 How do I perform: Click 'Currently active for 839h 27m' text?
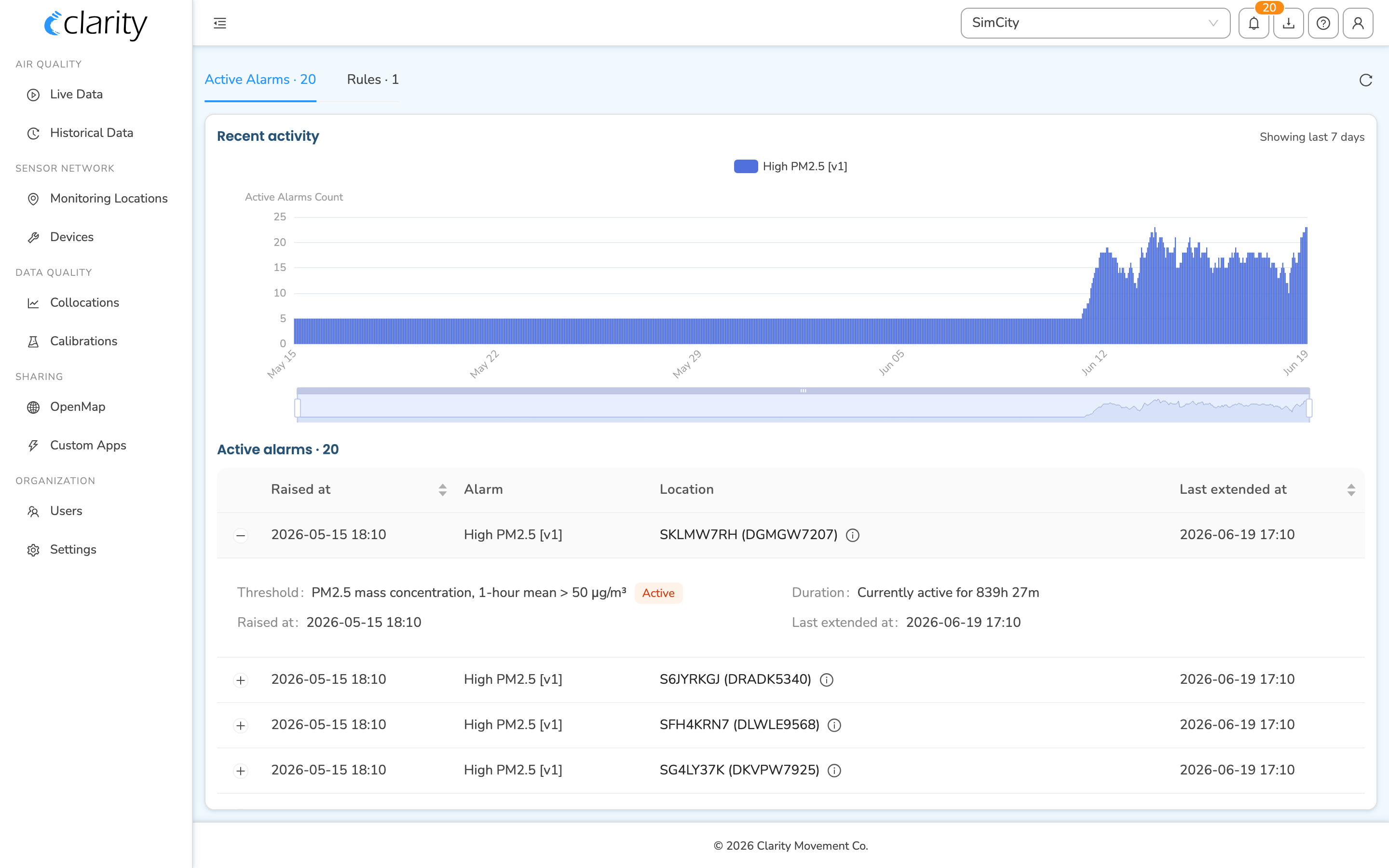948,593
